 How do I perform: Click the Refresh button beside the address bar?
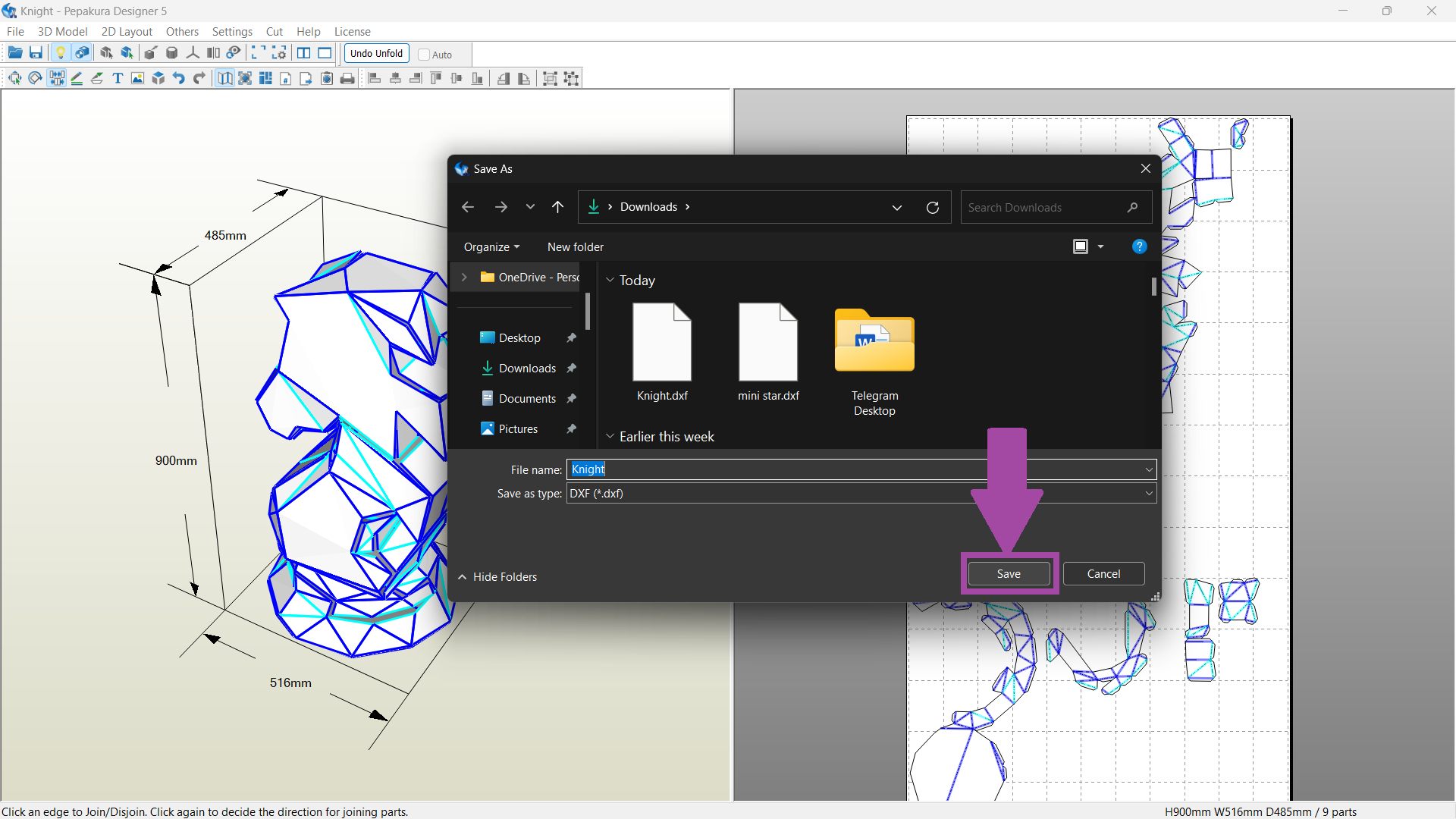pyautogui.click(x=932, y=207)
